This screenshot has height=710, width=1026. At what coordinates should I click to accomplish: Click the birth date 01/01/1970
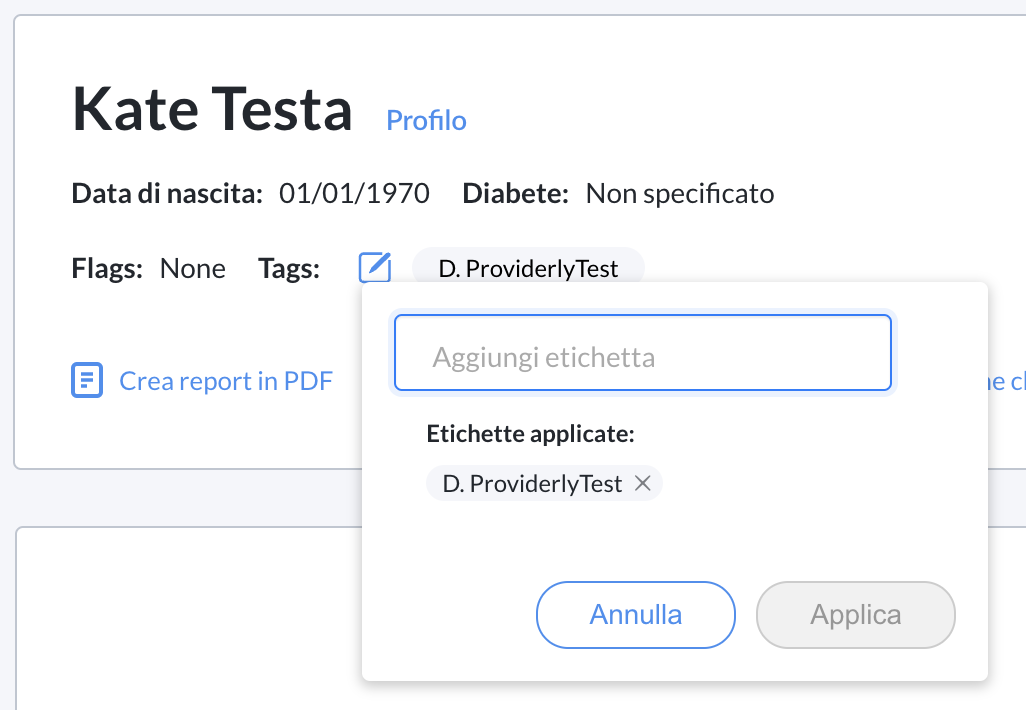point(354,194)
